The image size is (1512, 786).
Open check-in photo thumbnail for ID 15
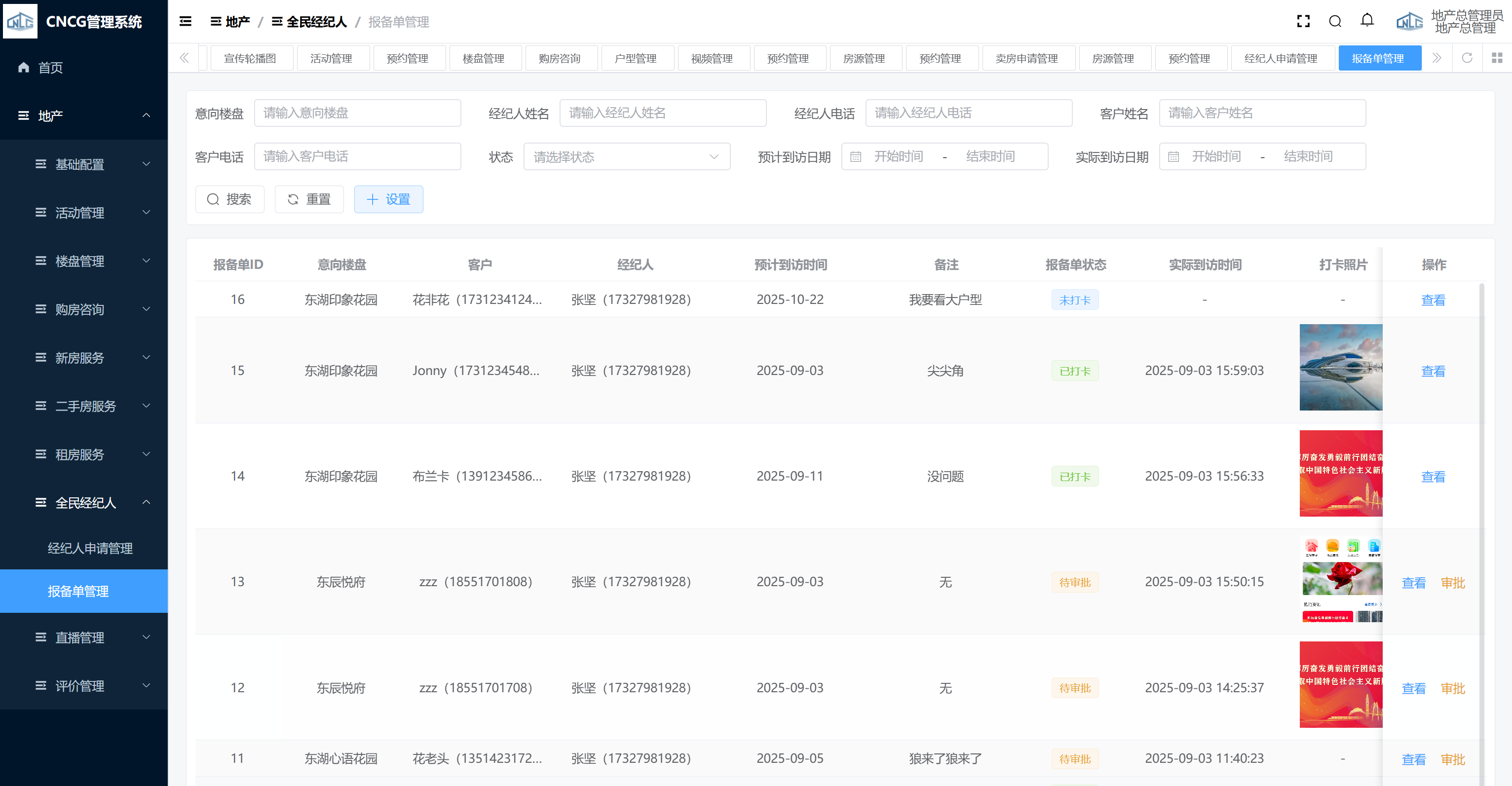[1341, 368]
